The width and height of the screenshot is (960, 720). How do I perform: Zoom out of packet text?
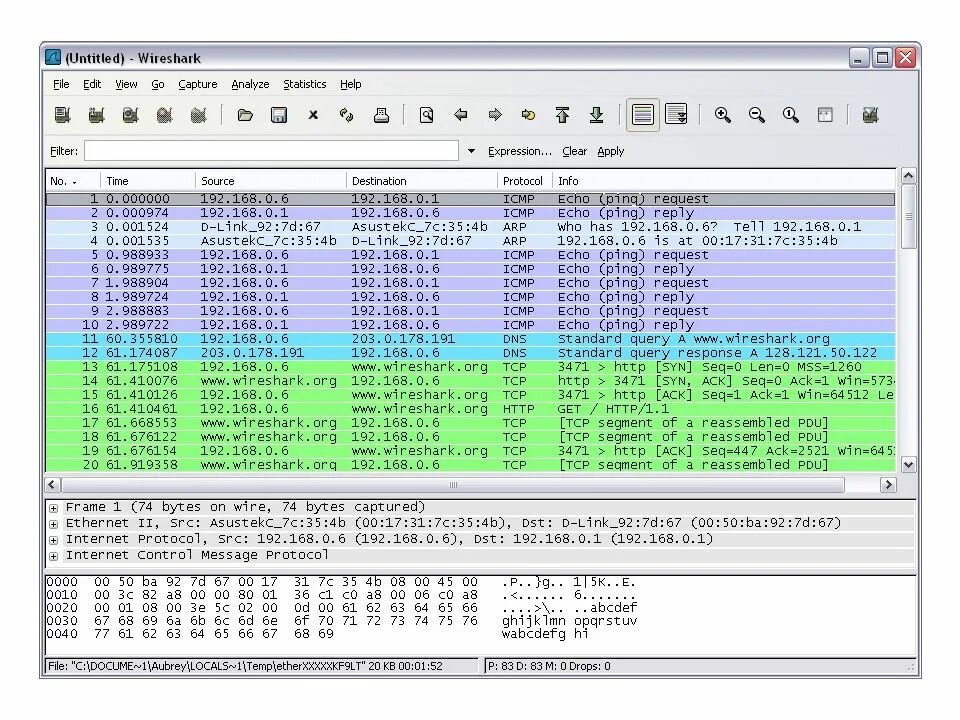(757, 115)
